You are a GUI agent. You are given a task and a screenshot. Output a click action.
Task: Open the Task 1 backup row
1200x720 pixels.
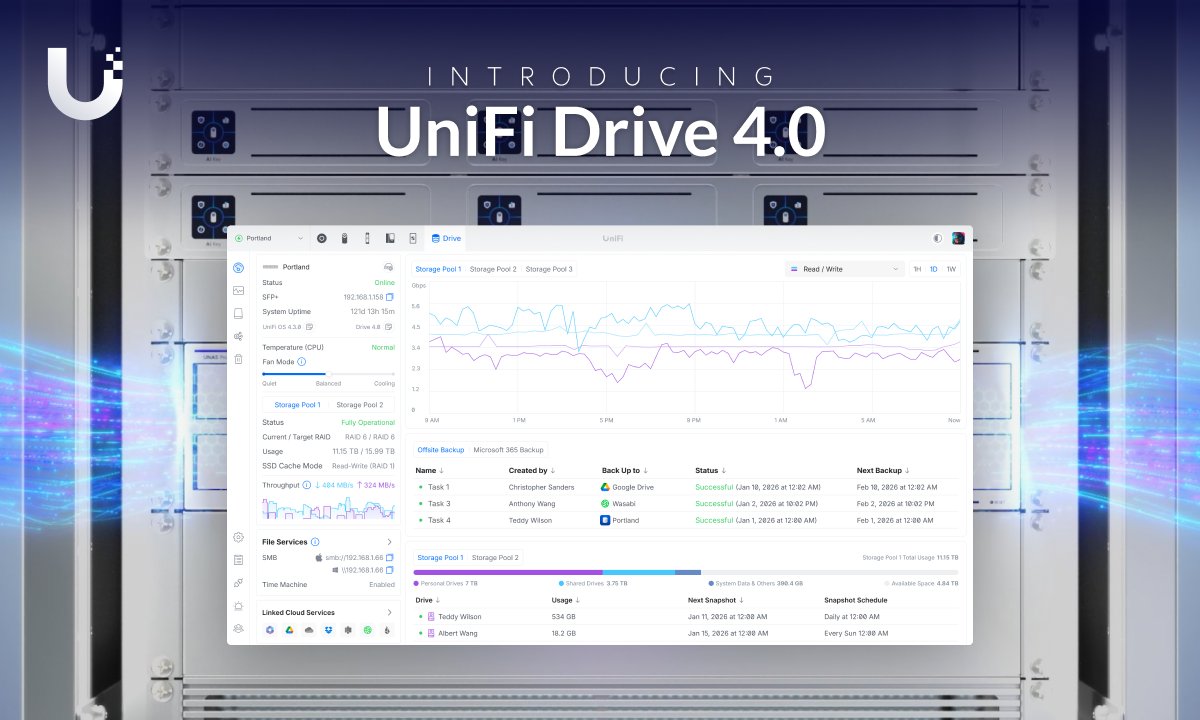(x=685, y=487)
